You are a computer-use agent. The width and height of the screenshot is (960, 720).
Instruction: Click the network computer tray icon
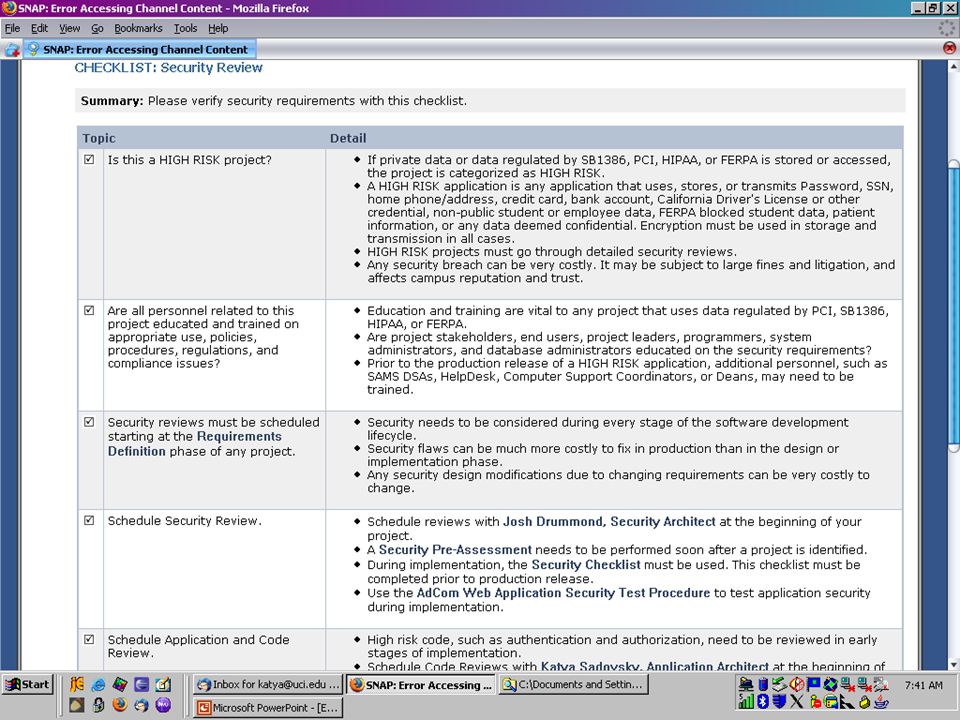pos(746,684)
